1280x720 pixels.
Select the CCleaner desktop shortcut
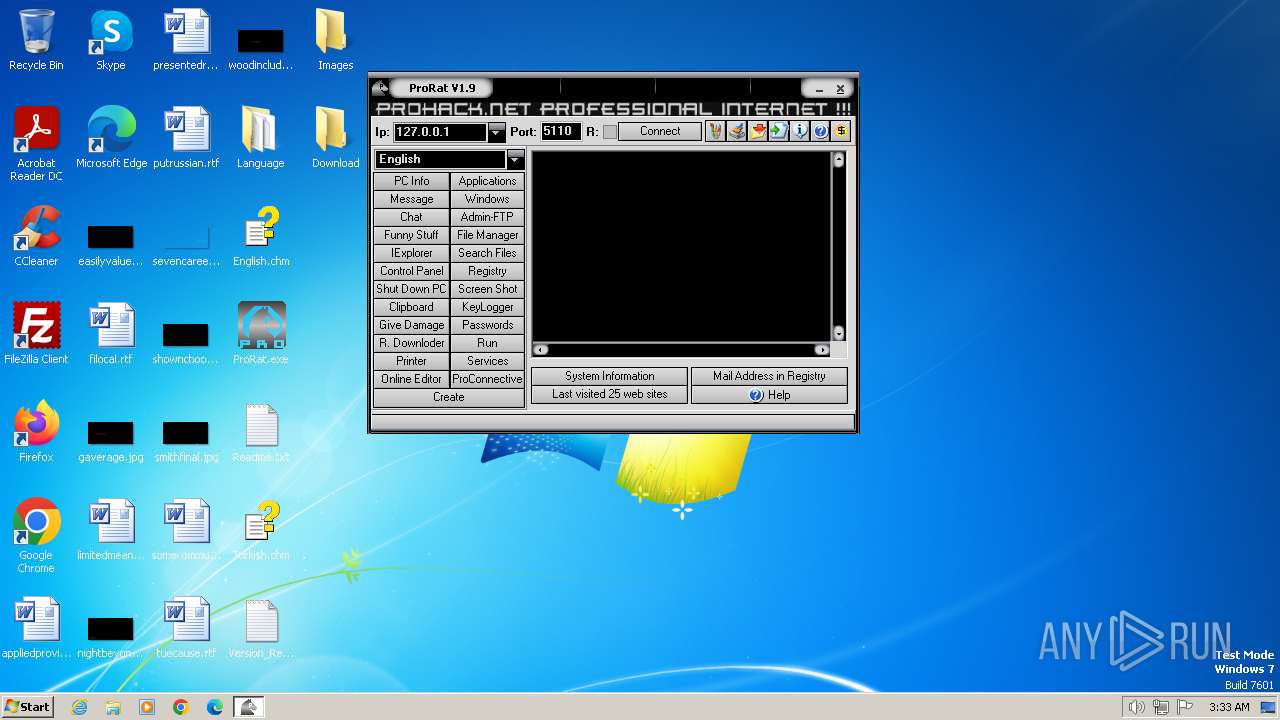click(36, 236)
